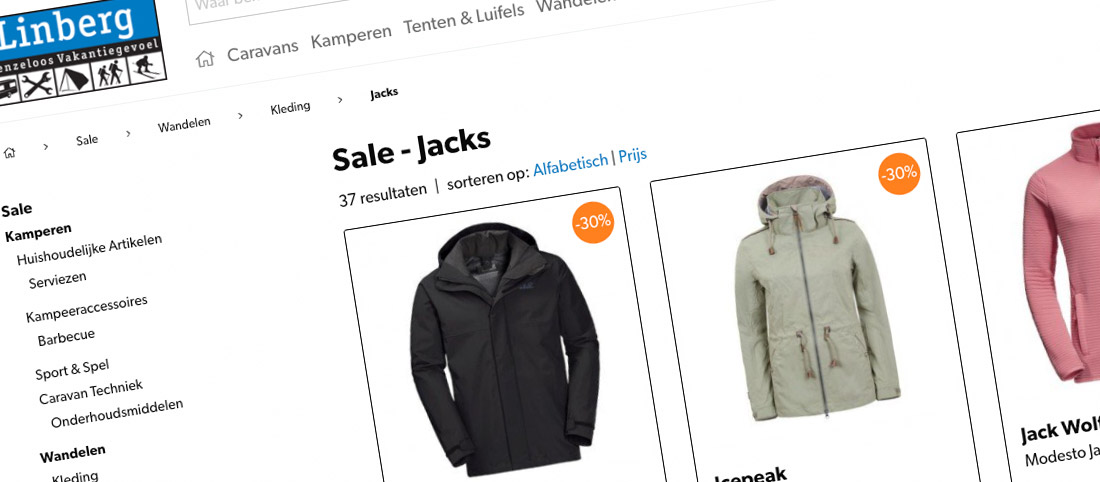Click the -30% badge on black jacket
Screen dimensions: 1100x482
593,222
